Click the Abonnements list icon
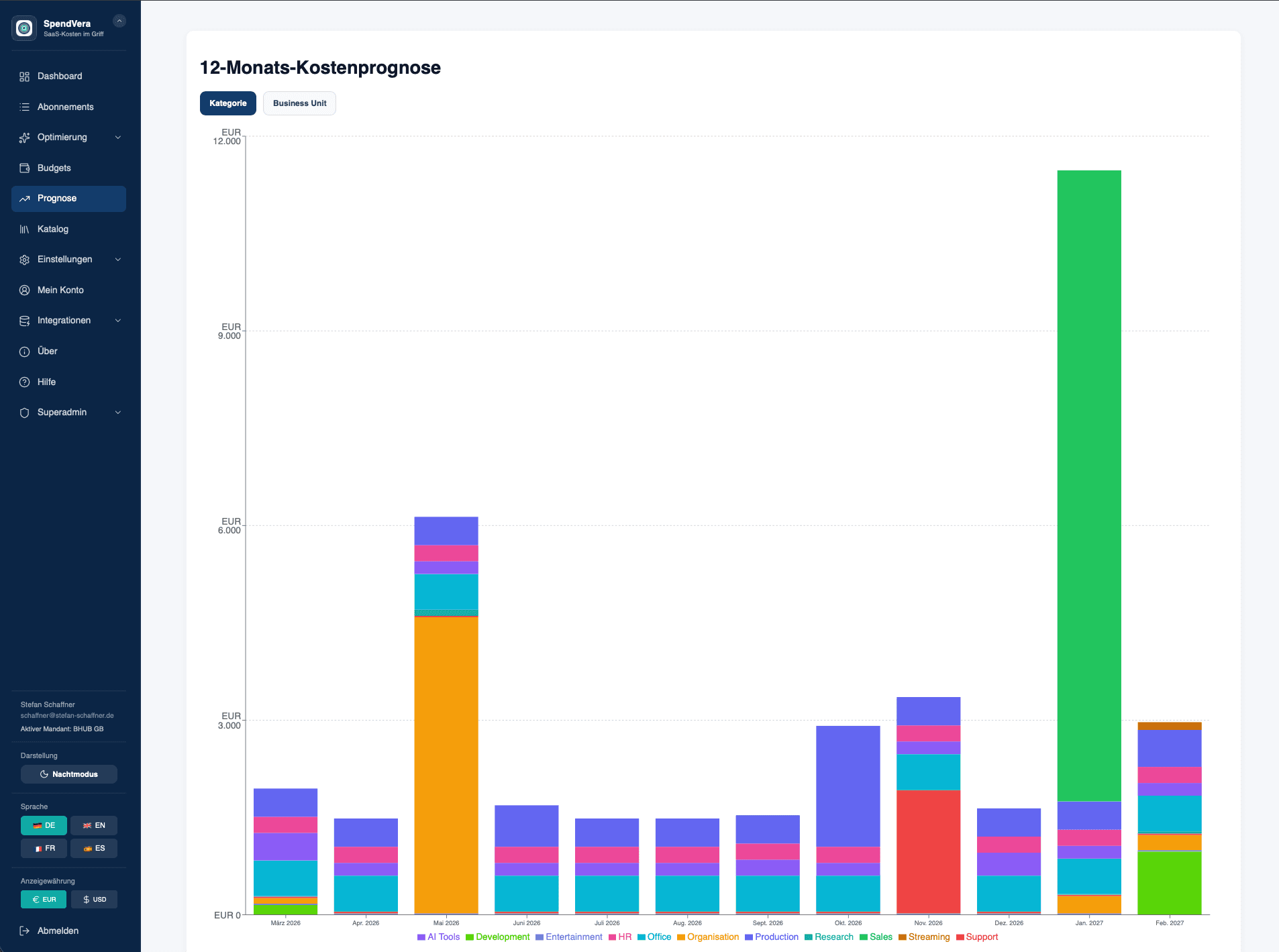1279x952 pixels. click(x=25, y=107)
